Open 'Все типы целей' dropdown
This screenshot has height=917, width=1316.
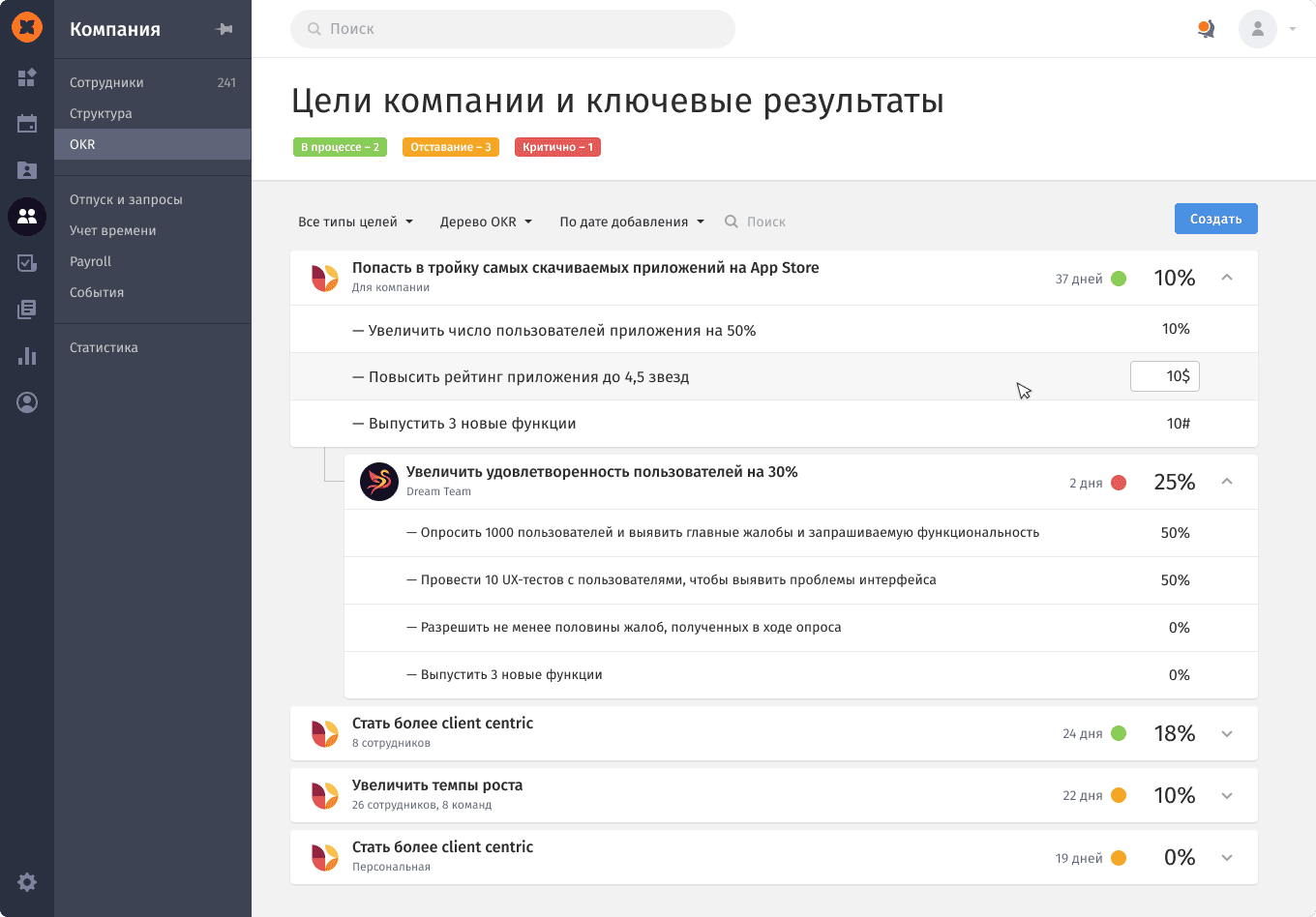click(x=355, y=222)
